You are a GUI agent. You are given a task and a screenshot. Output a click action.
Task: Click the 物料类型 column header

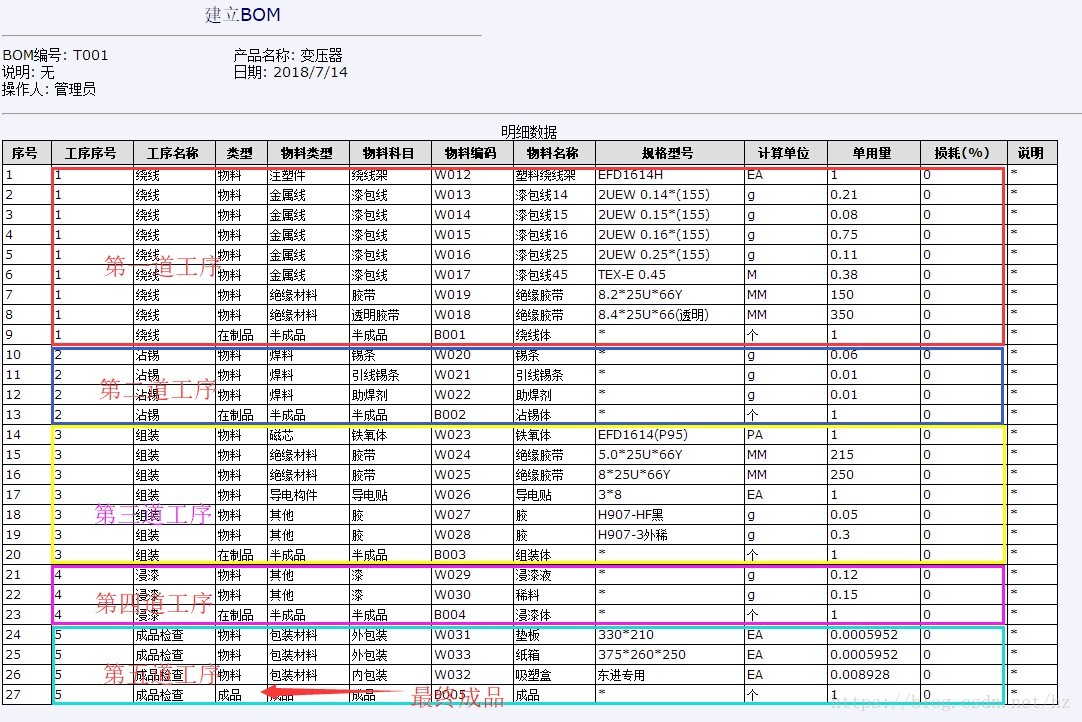(x=306, y=153)
